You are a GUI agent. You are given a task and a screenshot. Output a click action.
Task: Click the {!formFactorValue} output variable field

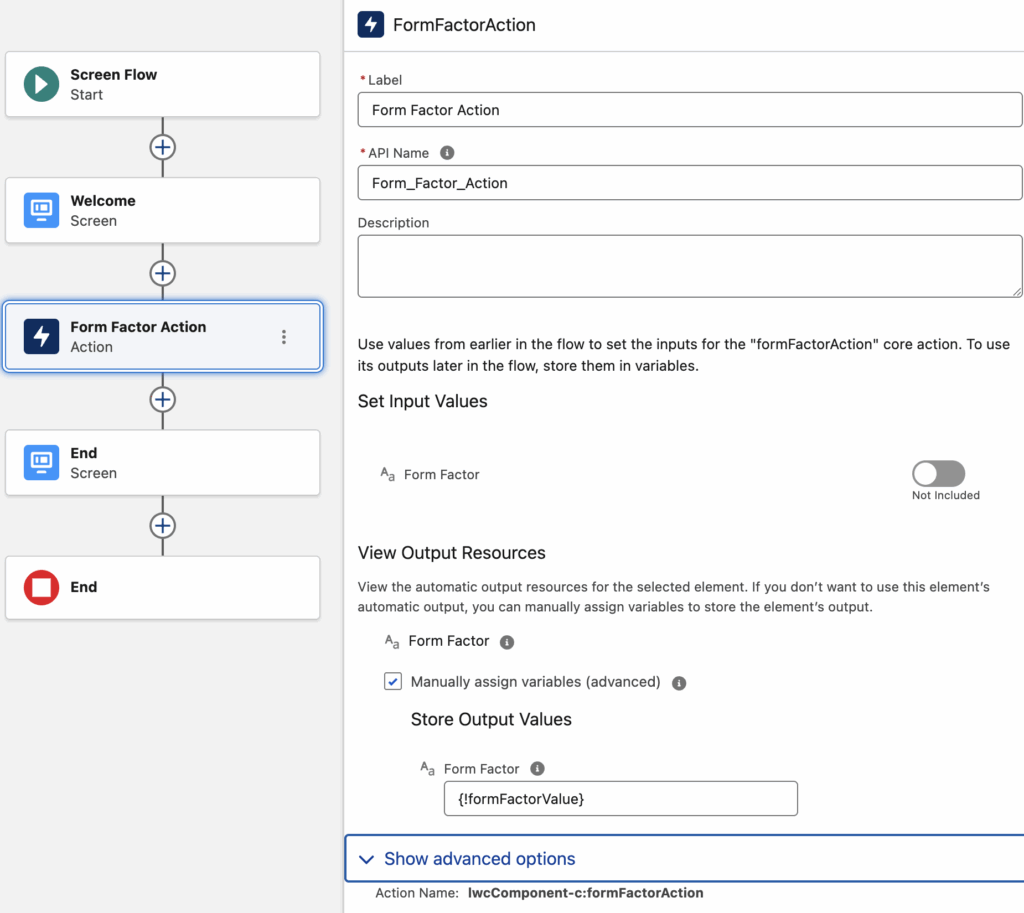tap(620, 799)
